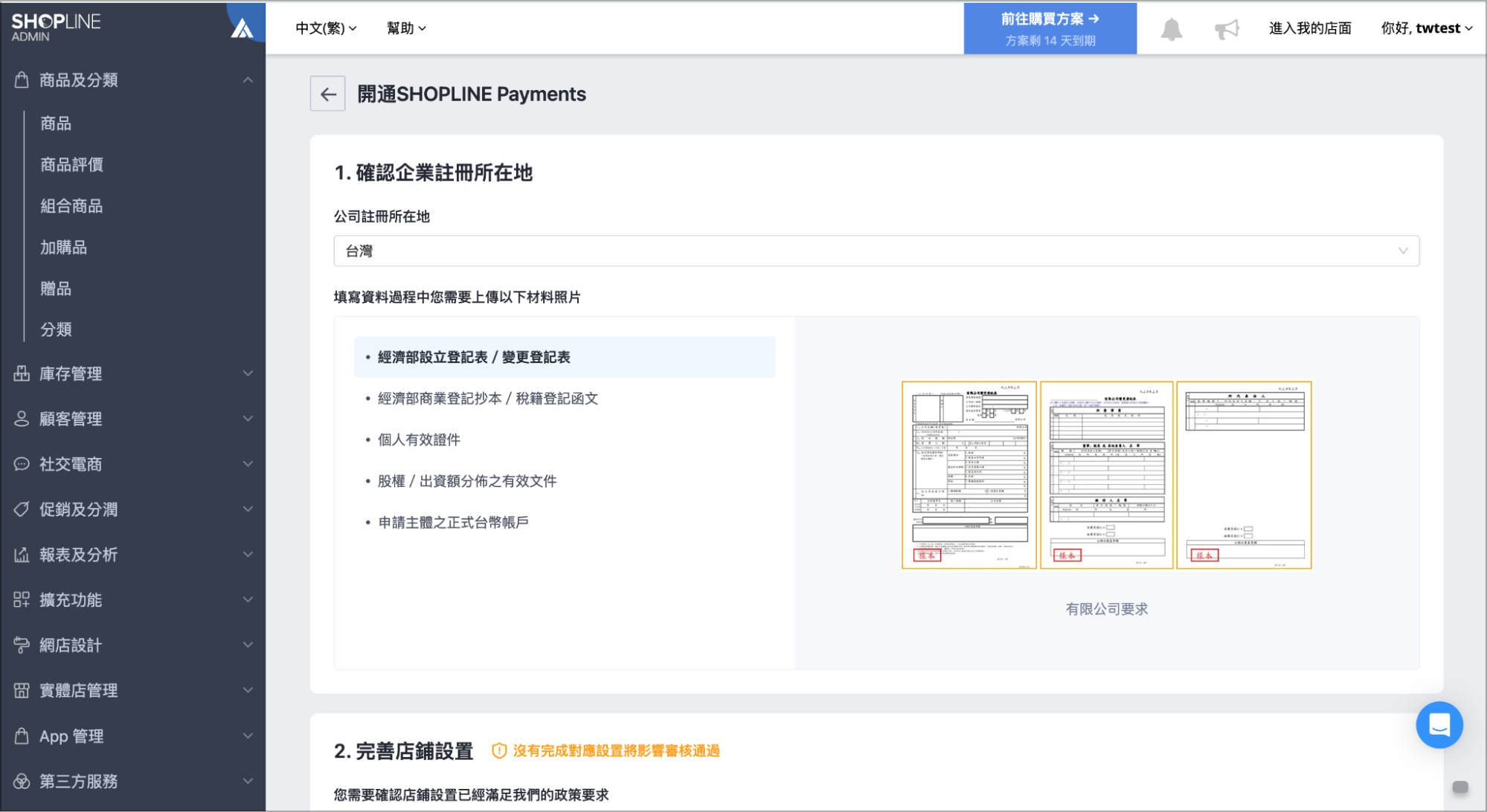Click 有限公司要求 caption
This screenshot has height=812, width=1487.
point(1106,609)
